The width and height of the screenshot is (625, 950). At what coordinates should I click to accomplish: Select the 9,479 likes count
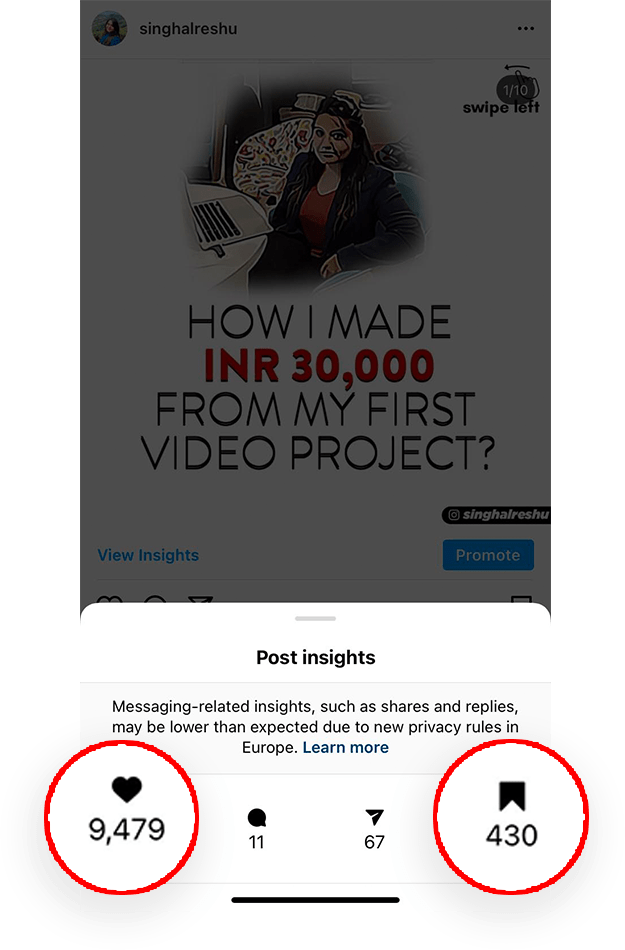127,829
